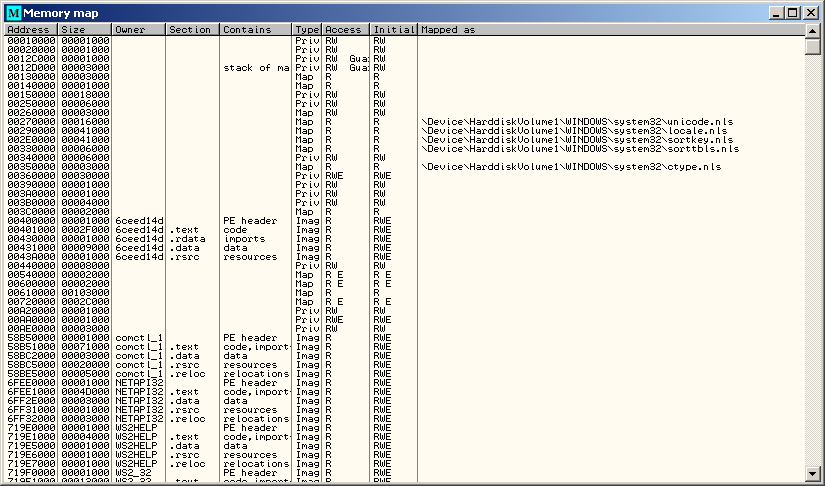Click the scrollbar down arrow
The height and width of the screenshot is (486, 825).
click(812, 473)
